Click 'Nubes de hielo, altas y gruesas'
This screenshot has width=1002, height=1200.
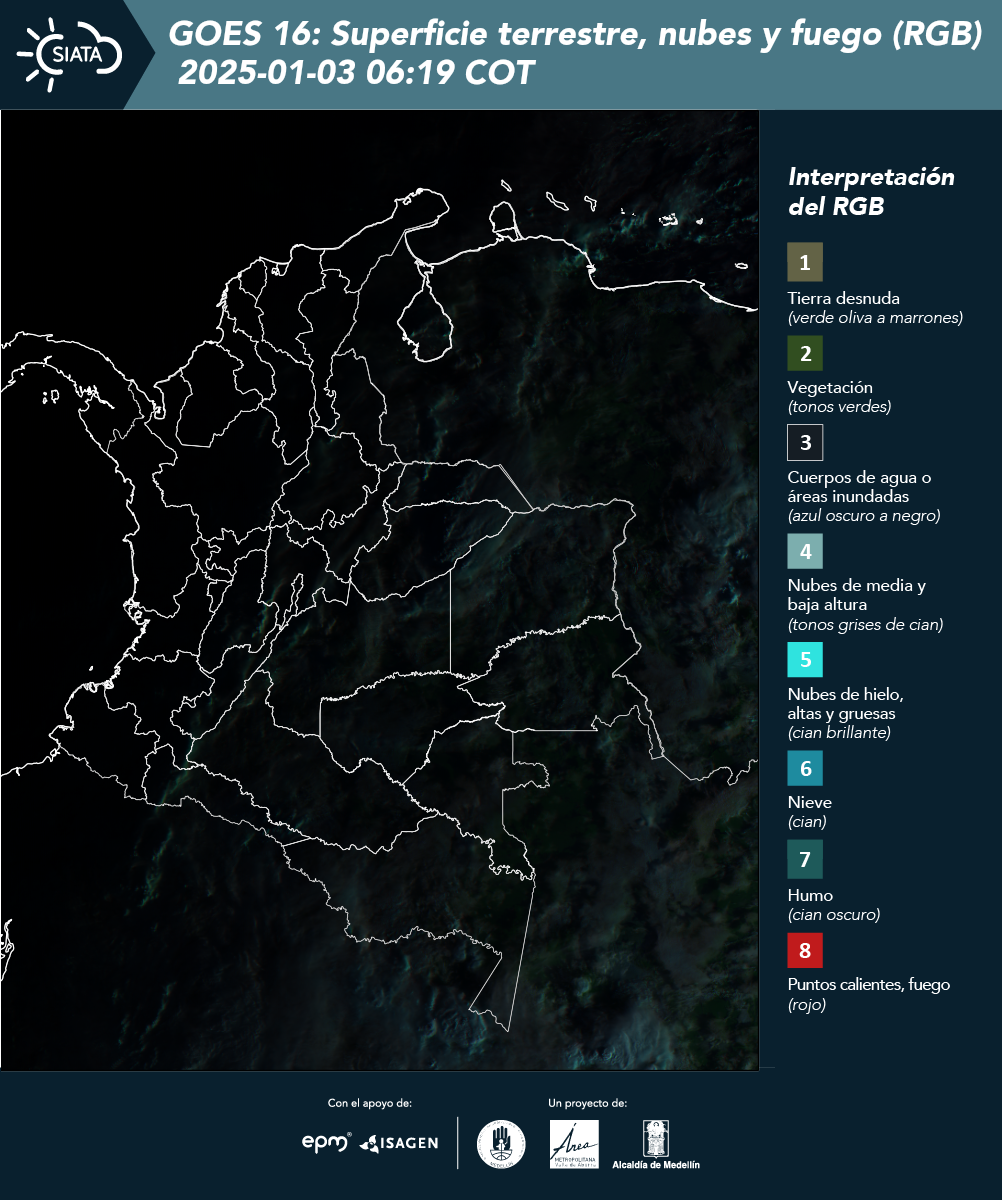pyautogui.click(x=846, y=704)
